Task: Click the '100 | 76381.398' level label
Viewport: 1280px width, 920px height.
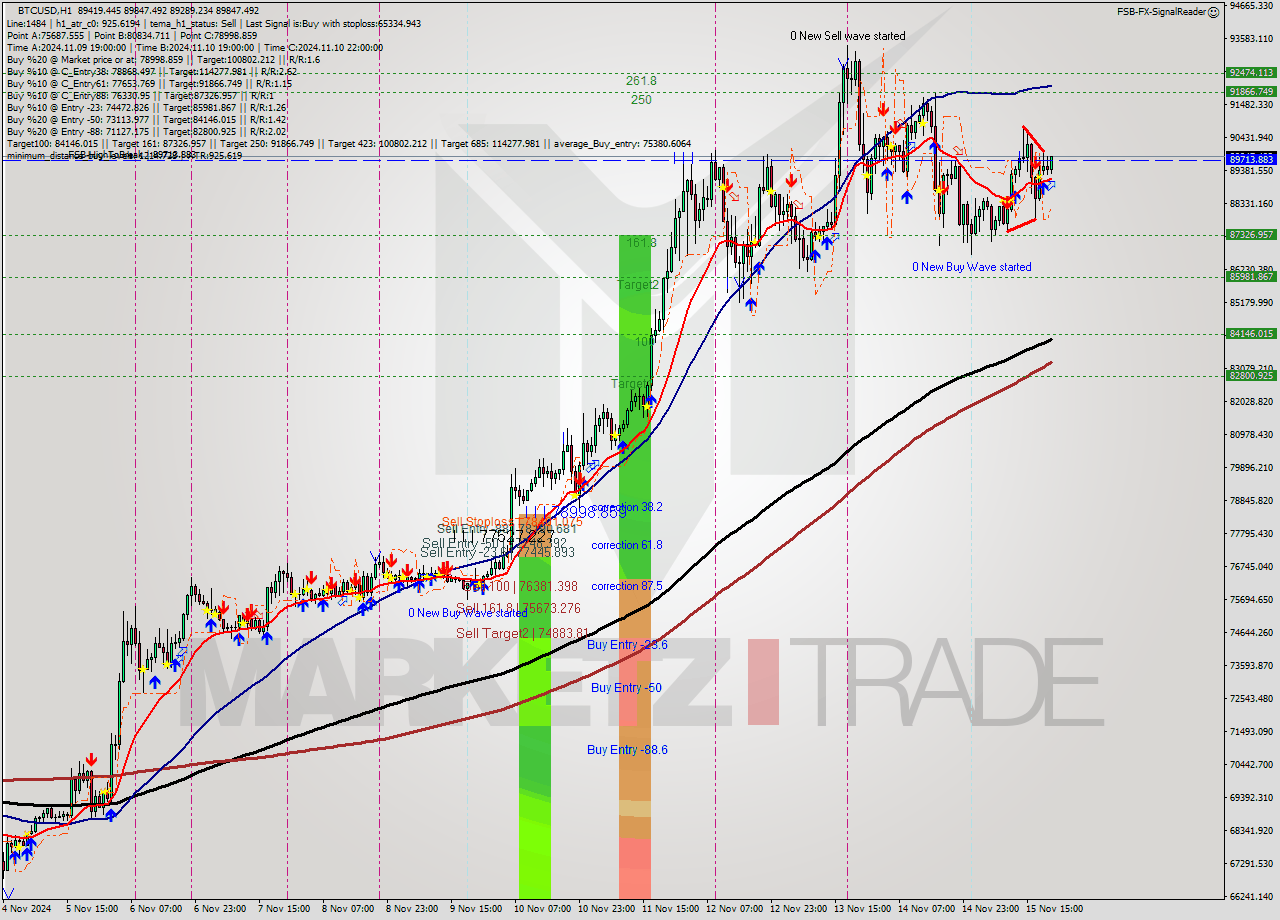Action: click(x=533, y=586)
